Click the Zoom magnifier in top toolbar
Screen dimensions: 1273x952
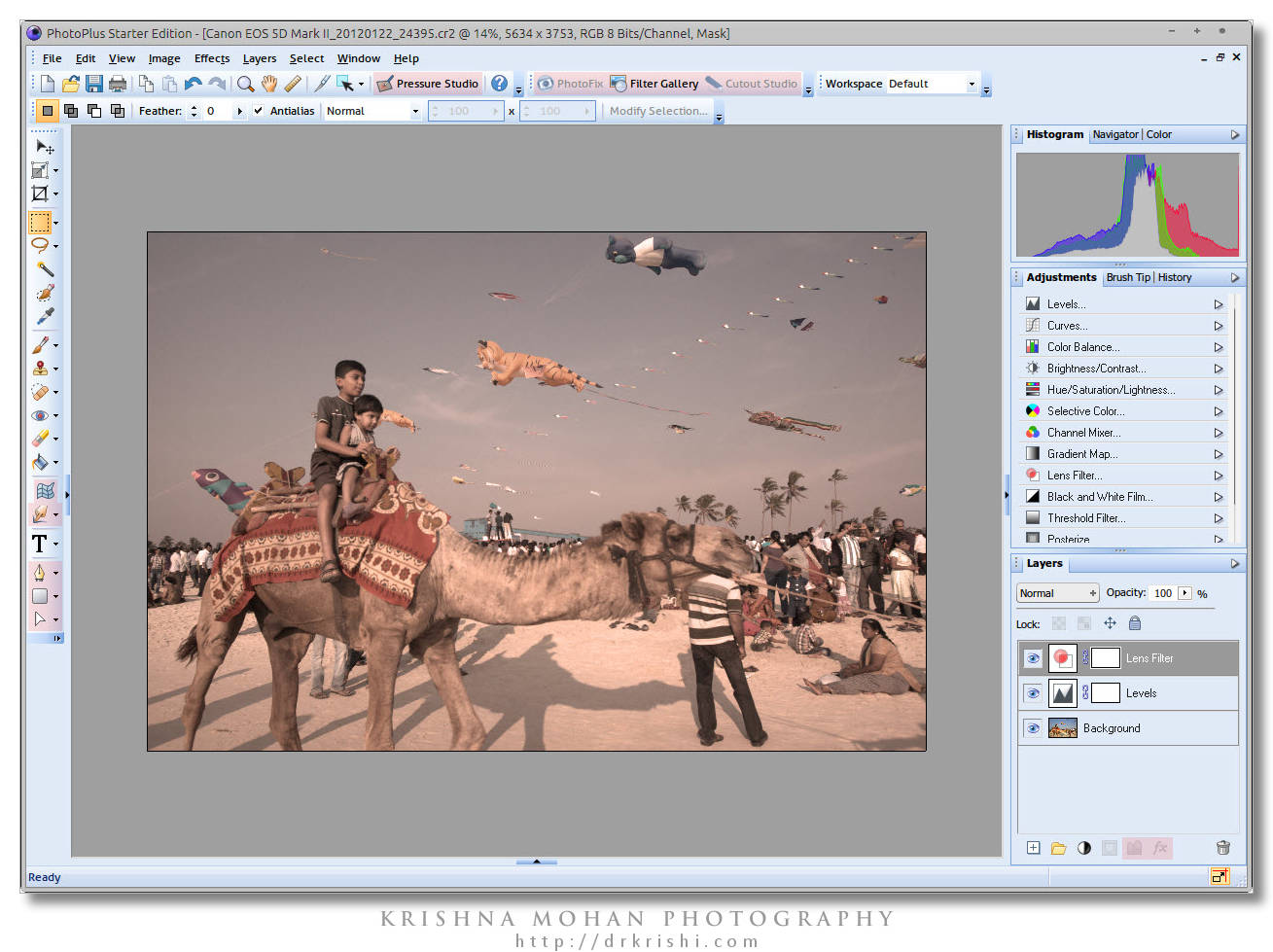coord(246,84)
